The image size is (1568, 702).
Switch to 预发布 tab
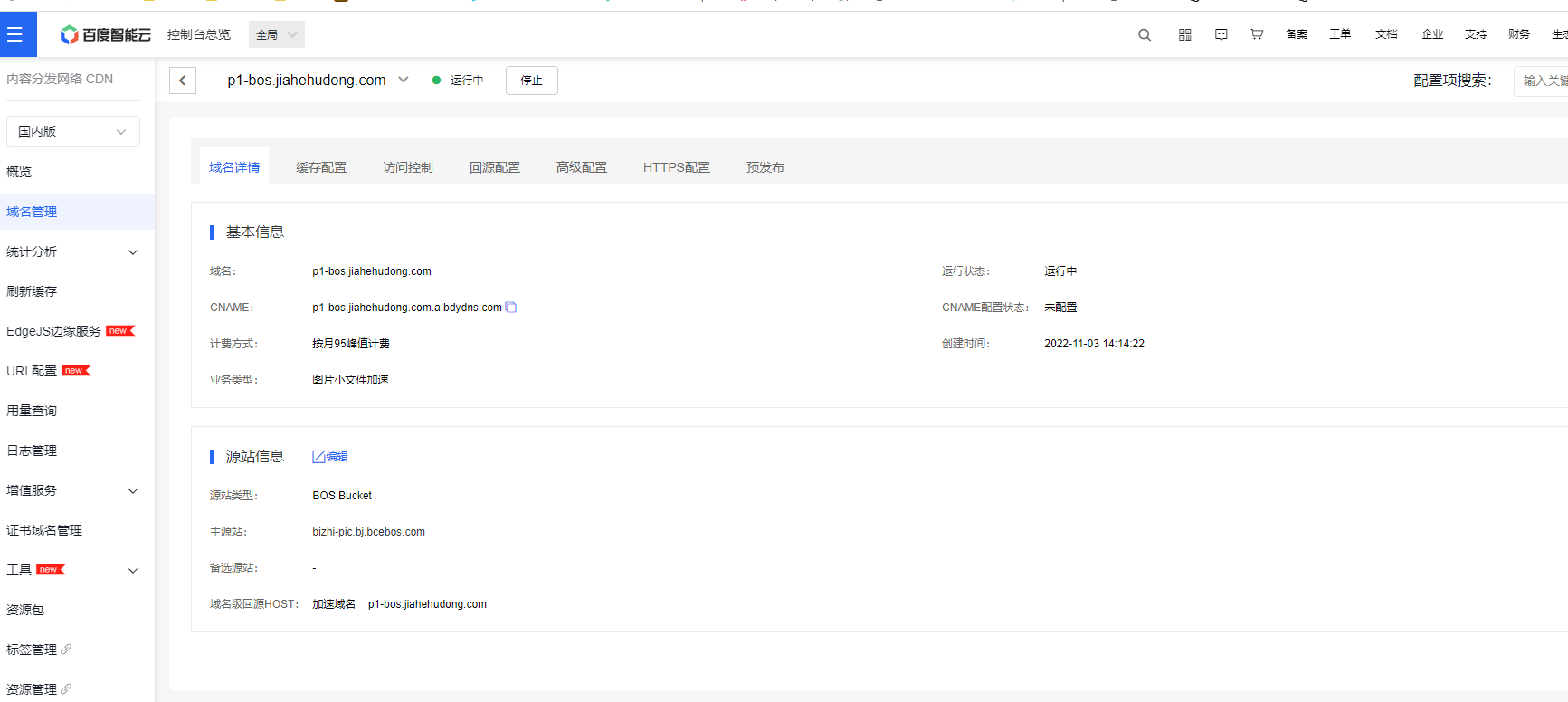(765, 167)
